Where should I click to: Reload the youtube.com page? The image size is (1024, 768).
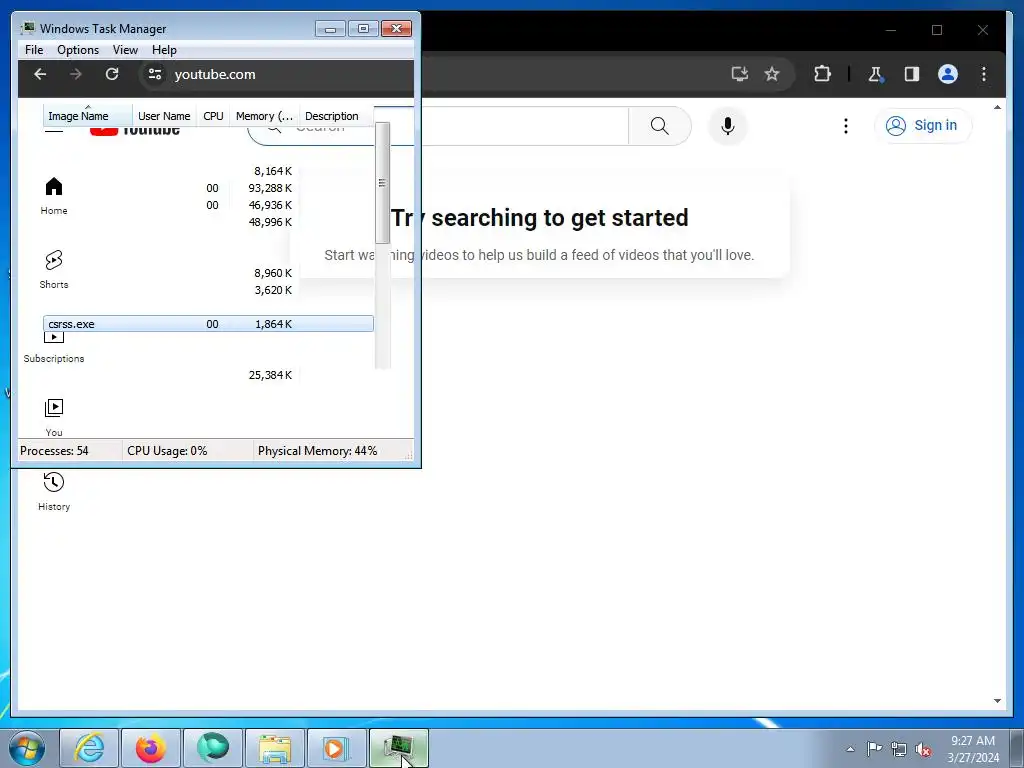(112, 74)
